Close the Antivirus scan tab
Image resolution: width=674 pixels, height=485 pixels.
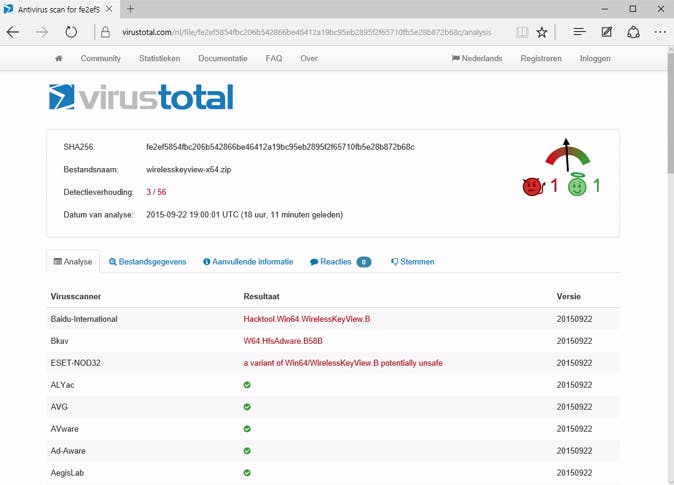pos(109,9)
